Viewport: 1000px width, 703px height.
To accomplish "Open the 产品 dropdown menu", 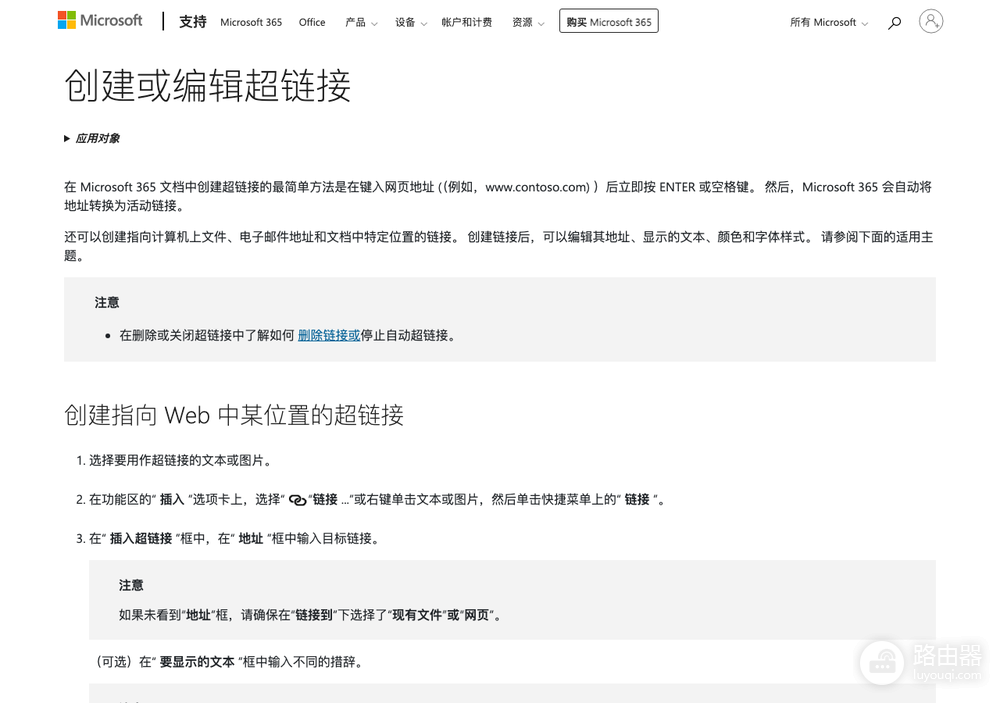I will pos(361,22).
